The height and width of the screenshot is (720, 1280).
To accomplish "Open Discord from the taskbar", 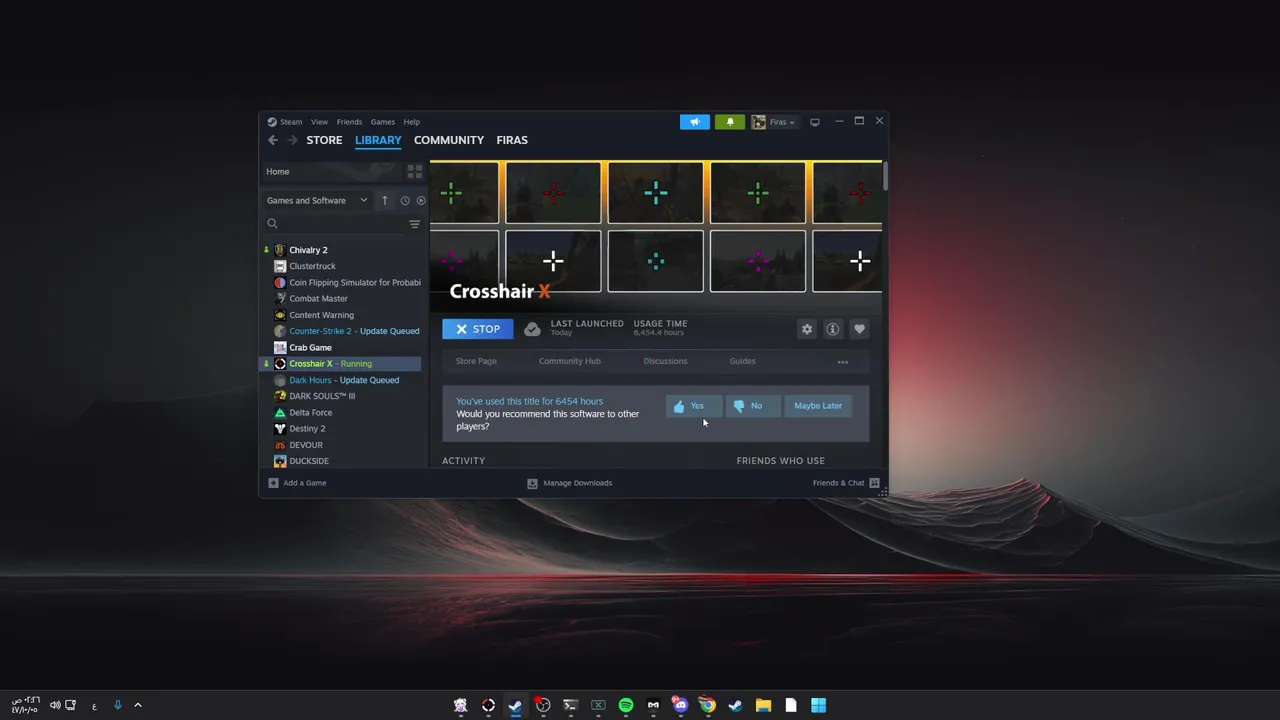I will coord(680,705).
